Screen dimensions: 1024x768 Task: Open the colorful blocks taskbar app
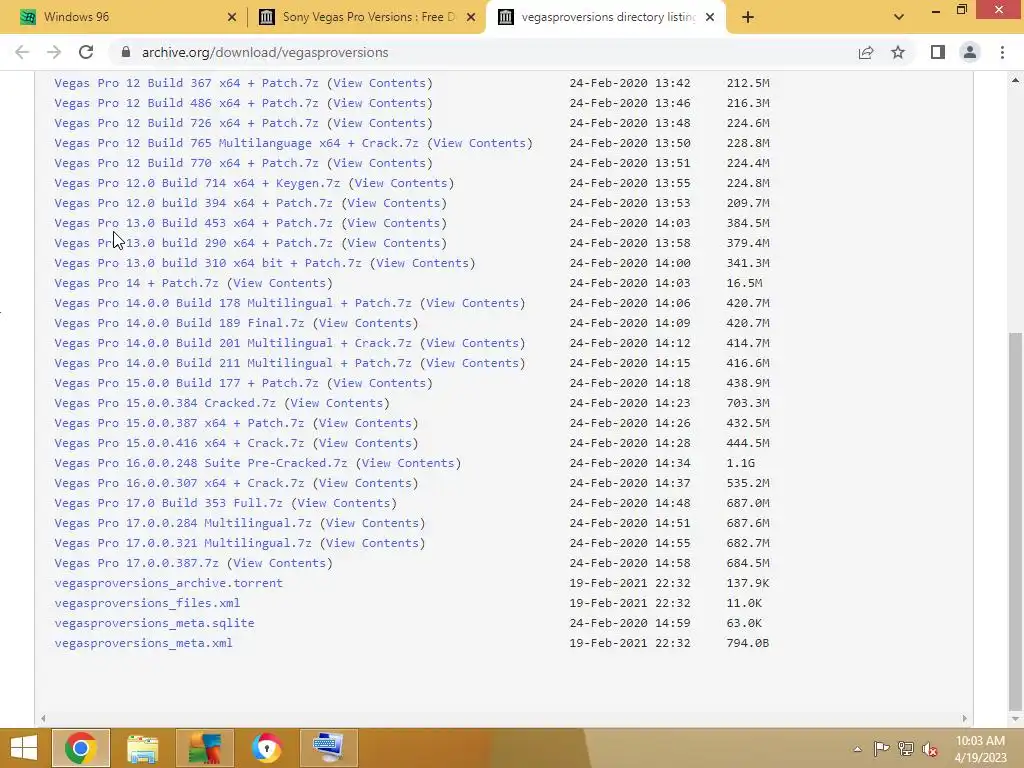click(204, 748)
